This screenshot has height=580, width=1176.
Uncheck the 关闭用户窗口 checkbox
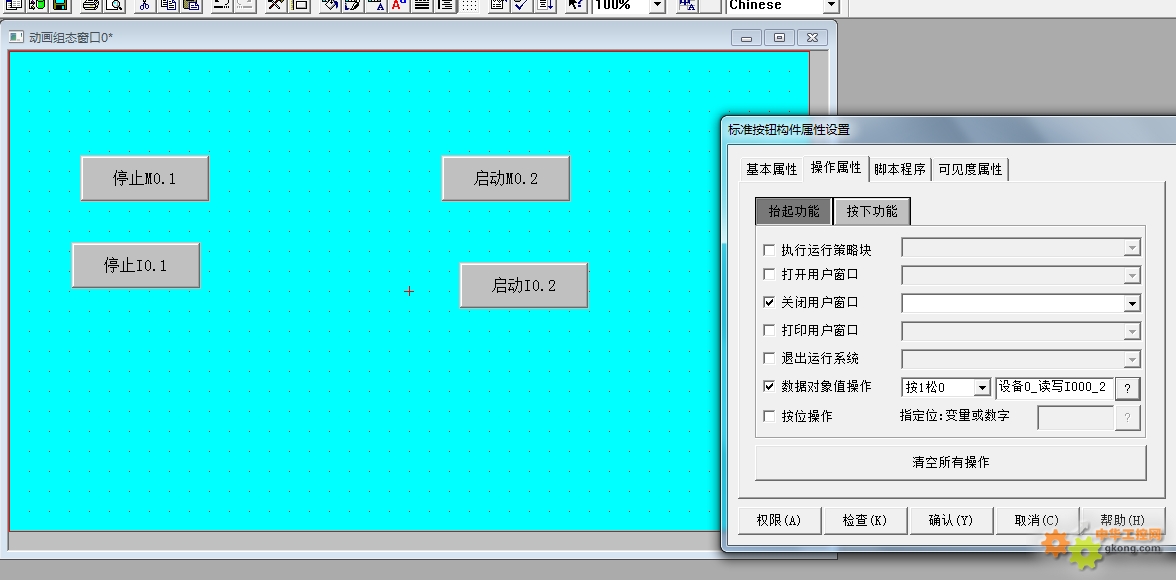coord(769,302)
